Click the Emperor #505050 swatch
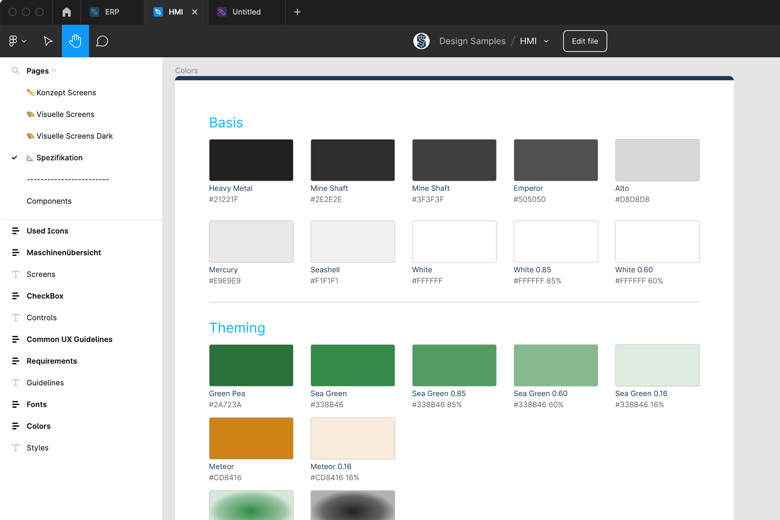The image size is (780, 520). 556,160
